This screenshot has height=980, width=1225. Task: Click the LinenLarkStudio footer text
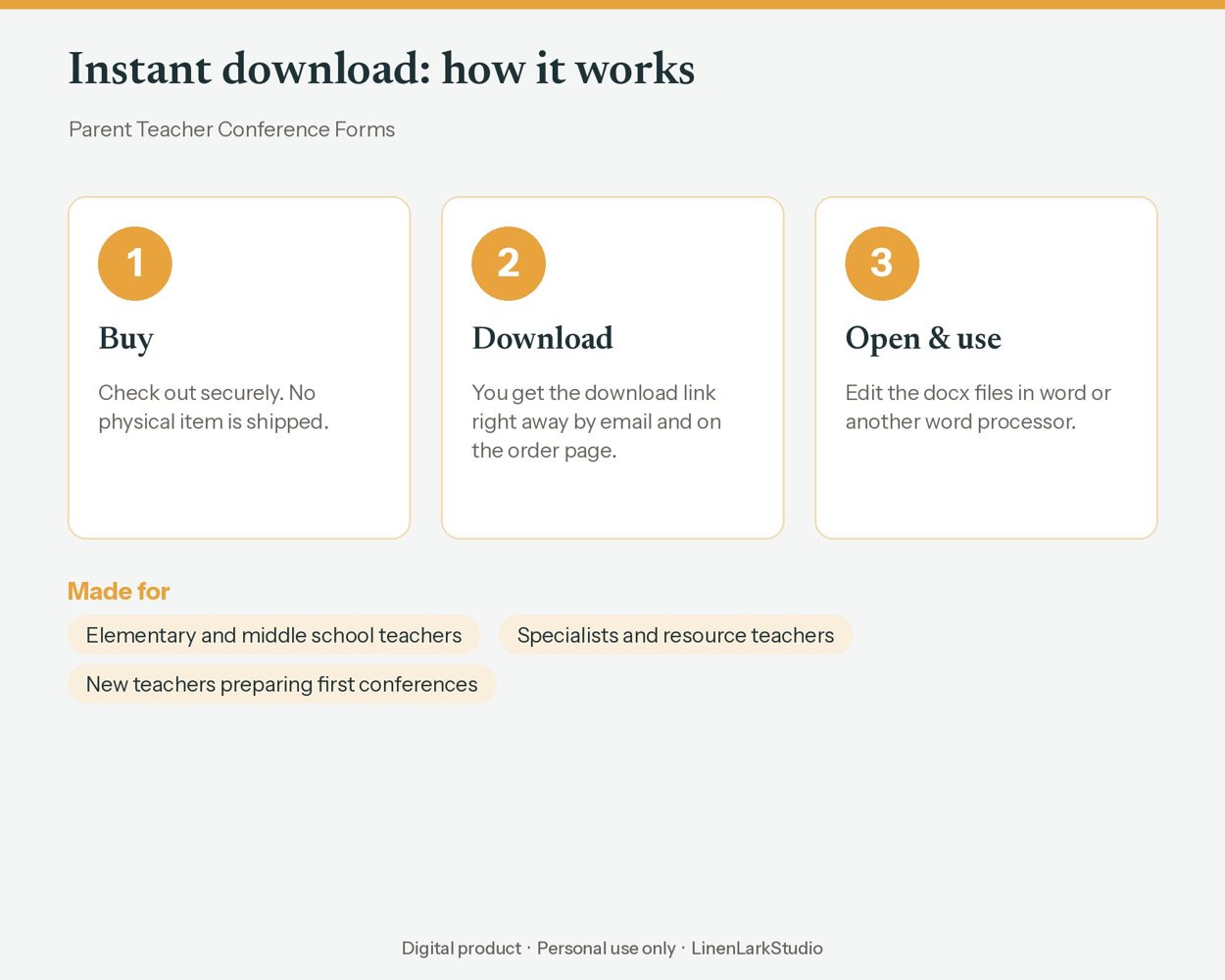click(x=757, y=948)
